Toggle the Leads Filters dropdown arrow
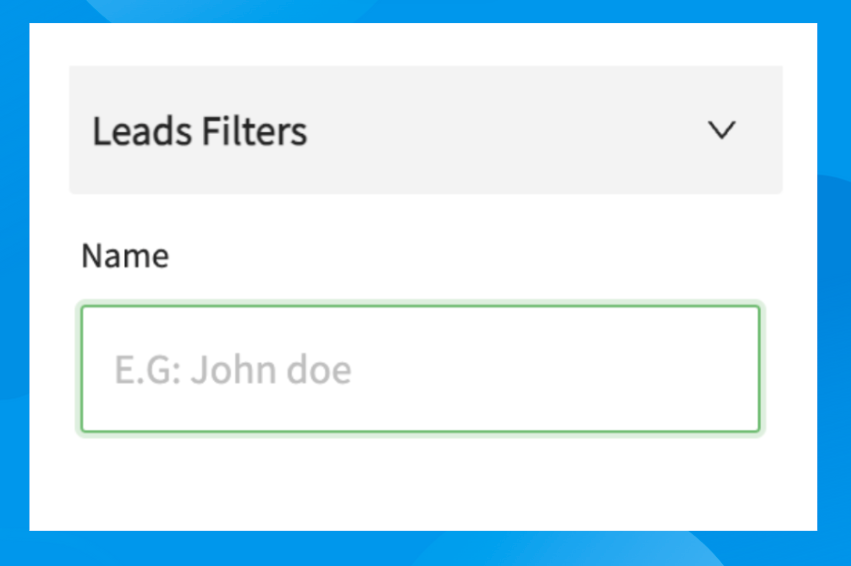The image size is (851, 566). (721, 130)
